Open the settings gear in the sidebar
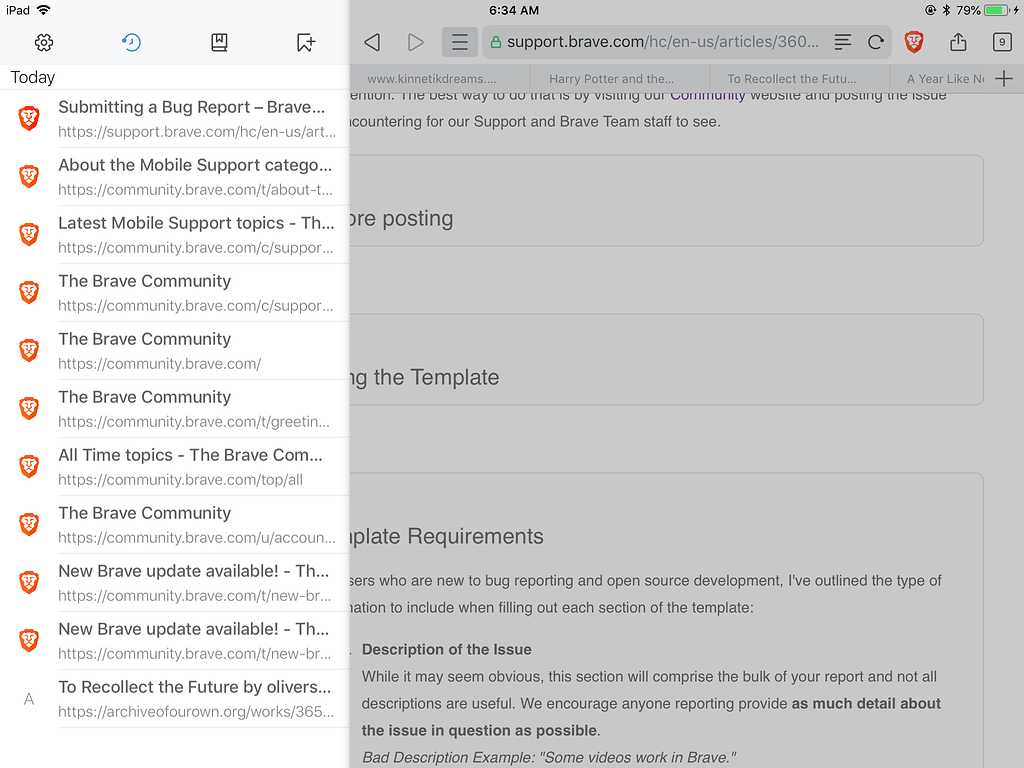Viewport: 1024px width, 768px height. pyautogui.click(x=44, y=42)
